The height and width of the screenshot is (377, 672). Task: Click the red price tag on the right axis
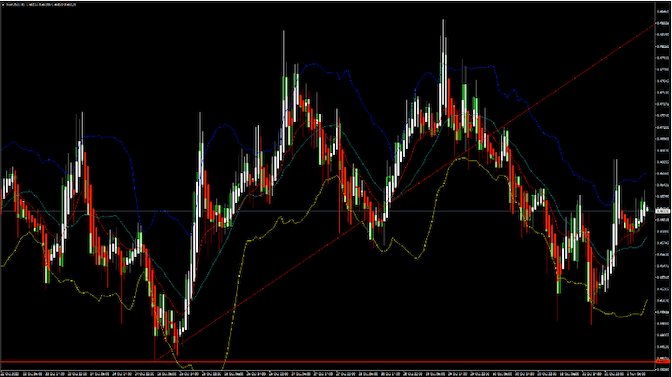click(663, 362)
